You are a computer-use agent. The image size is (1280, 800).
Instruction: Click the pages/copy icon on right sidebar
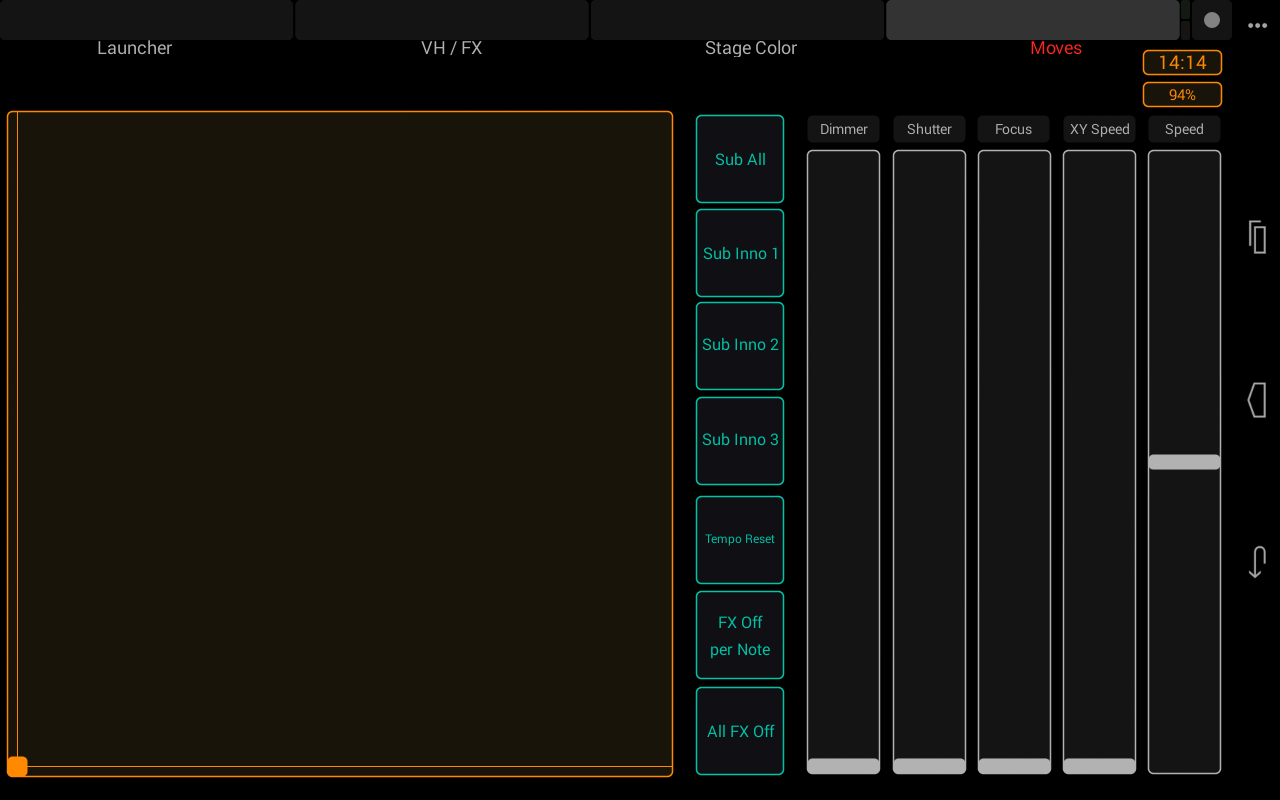(1257, 237)
